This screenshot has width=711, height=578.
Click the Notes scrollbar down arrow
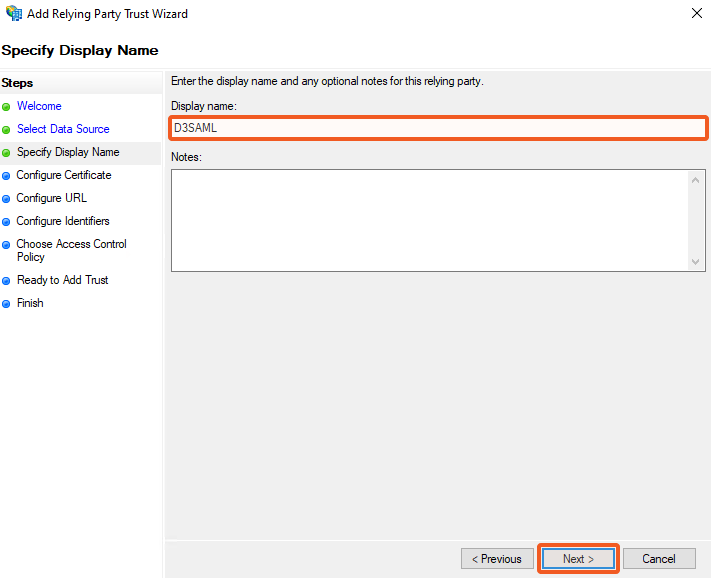click(696, 261)
